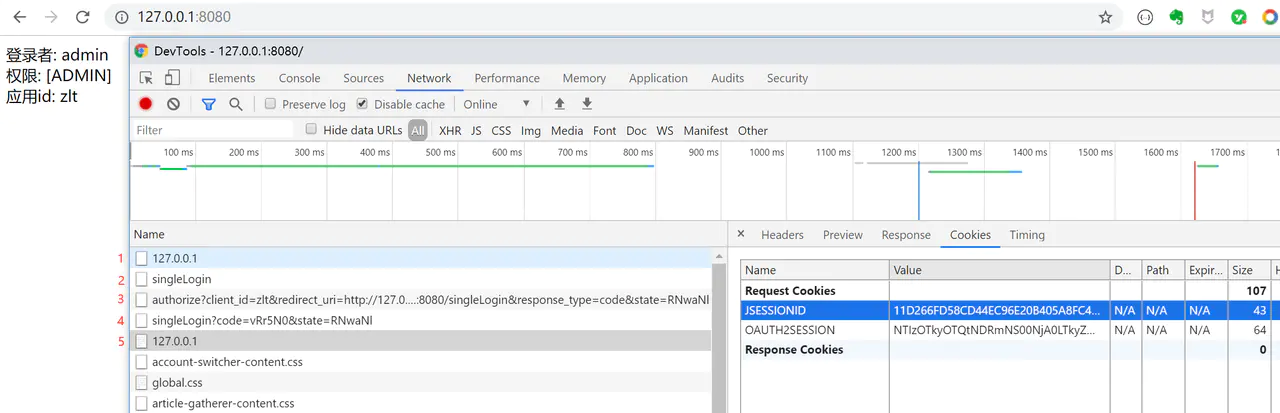This screenshot has height=413, width=1280.
Task: Open the Performance tab
Action: (507, 78)
